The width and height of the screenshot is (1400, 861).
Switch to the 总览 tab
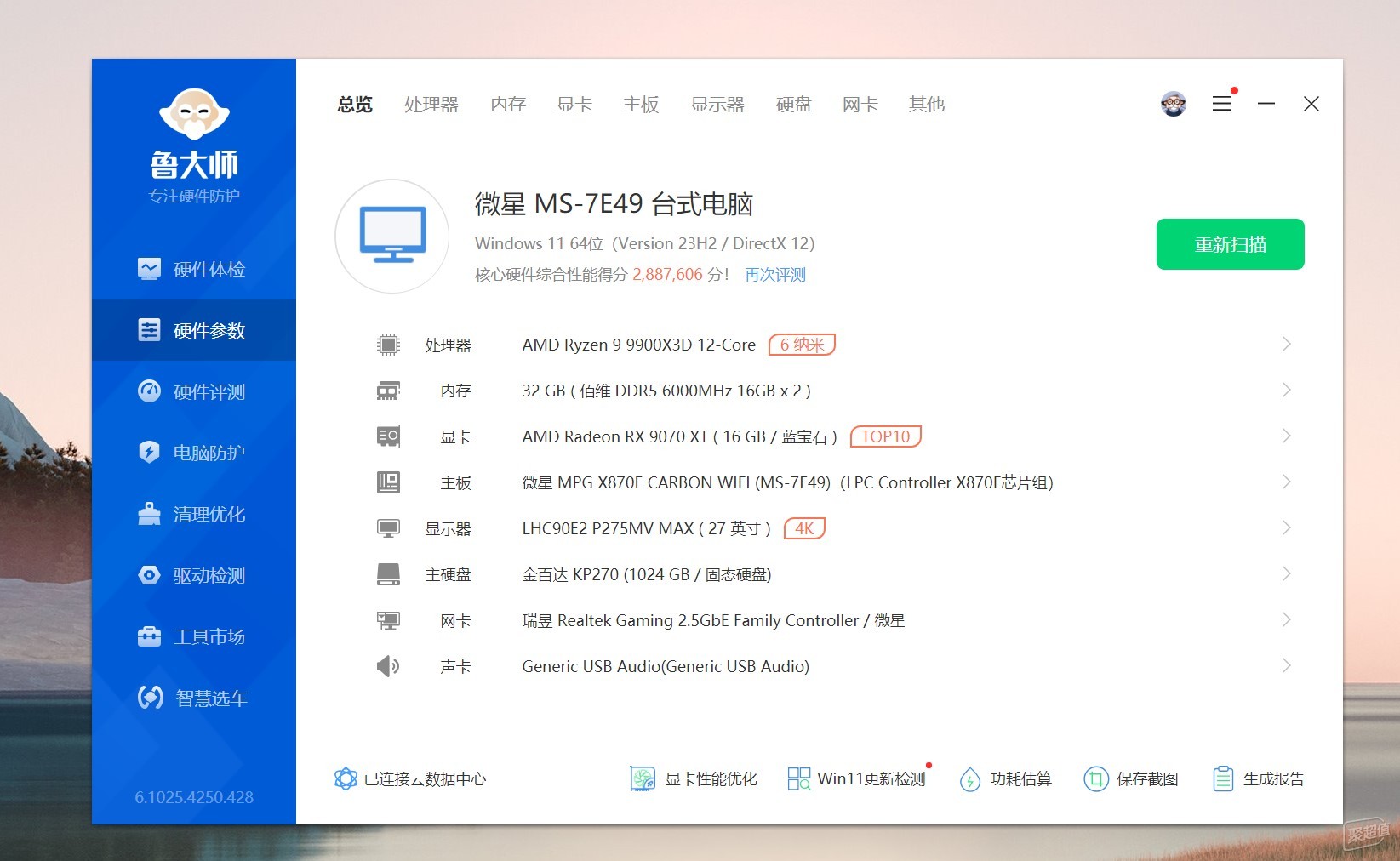pos(355,104)
